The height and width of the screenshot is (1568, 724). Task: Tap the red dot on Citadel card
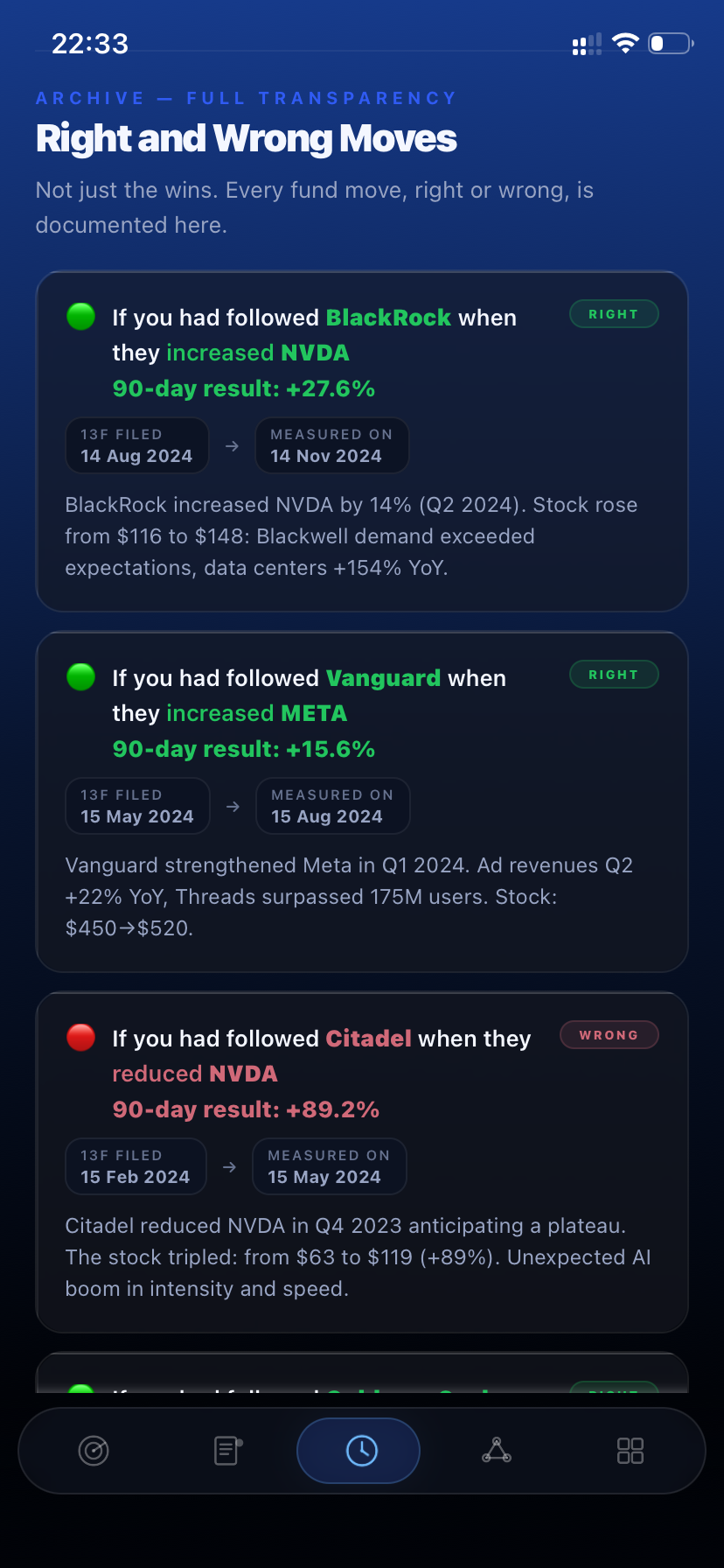pyautogui.click(x=81, y=1038)
